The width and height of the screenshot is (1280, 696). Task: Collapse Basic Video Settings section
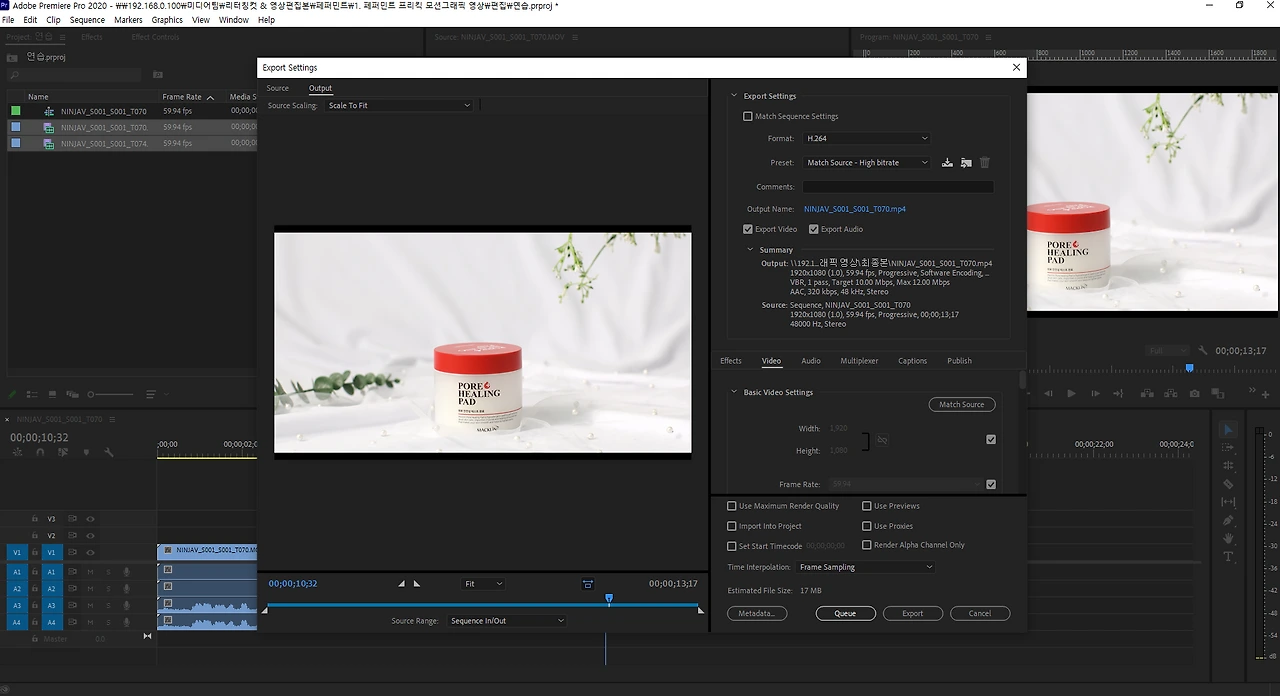[x=734, y=392]
